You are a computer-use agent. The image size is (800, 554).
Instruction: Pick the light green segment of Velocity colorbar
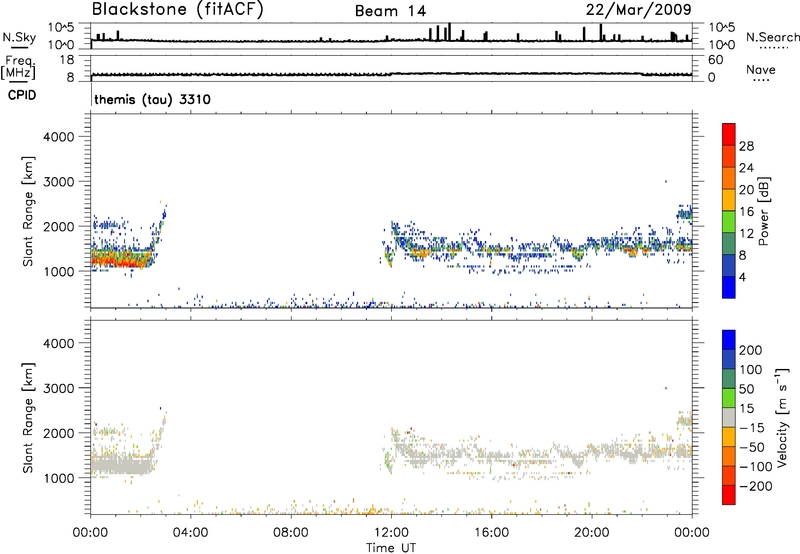click(x=729, y=398)
